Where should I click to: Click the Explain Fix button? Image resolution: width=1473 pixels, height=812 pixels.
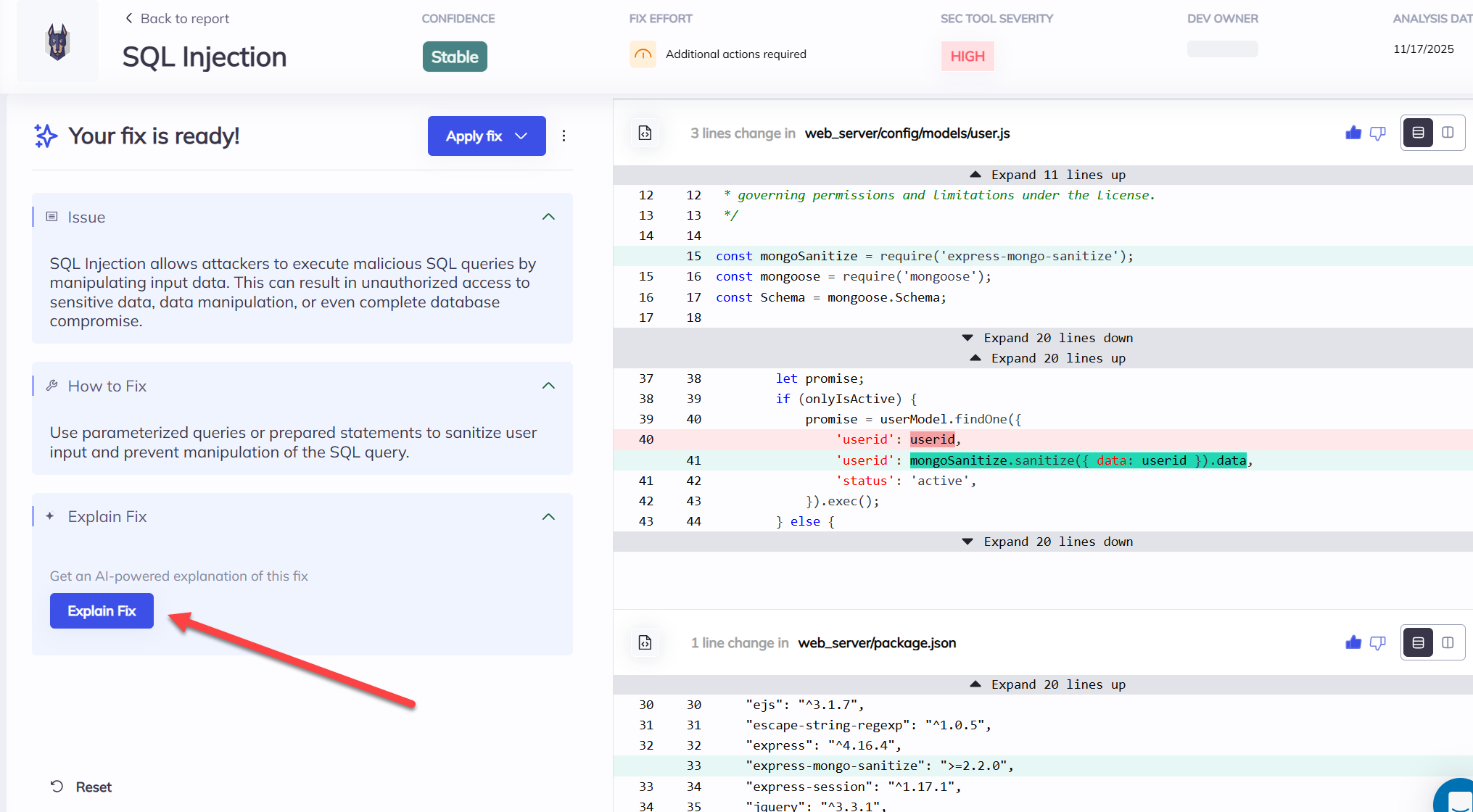click(x=102, y=610)
